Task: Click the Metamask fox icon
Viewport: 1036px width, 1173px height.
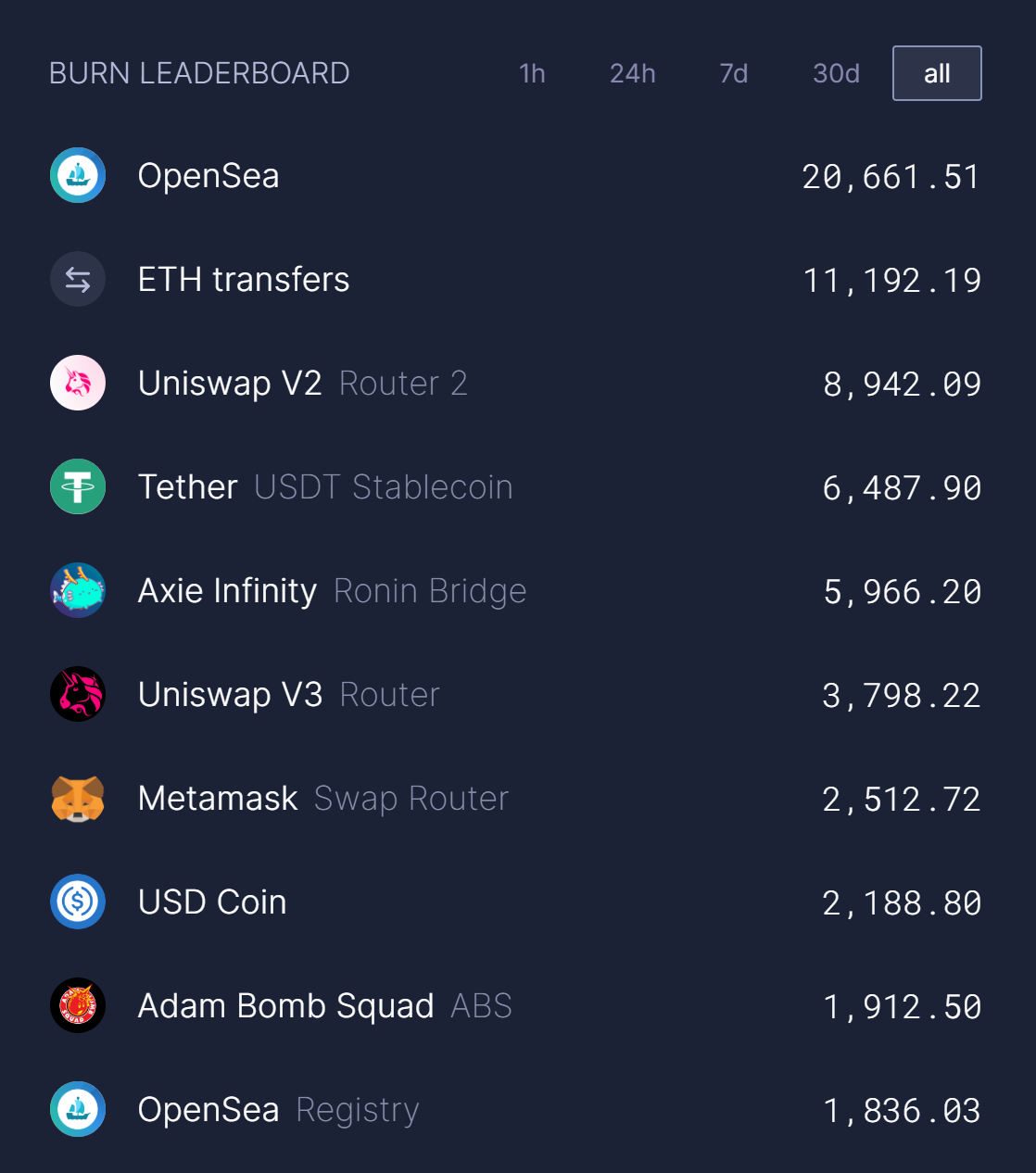Action: (78, 798)
